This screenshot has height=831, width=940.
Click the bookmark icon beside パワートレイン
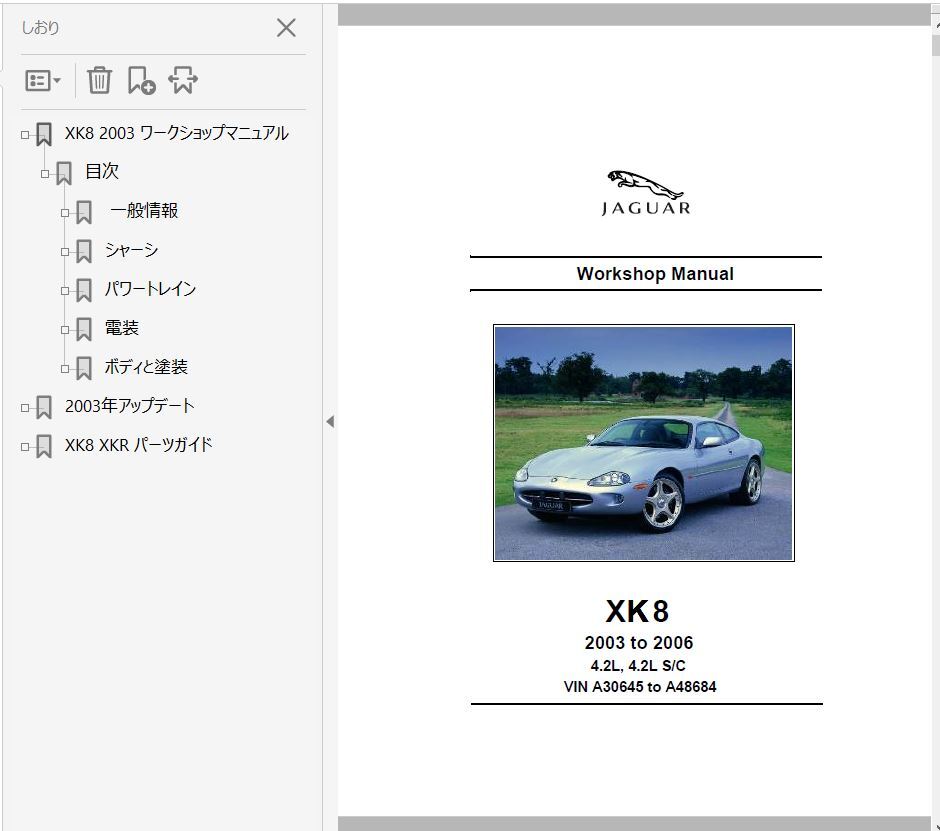pos(84,291)
